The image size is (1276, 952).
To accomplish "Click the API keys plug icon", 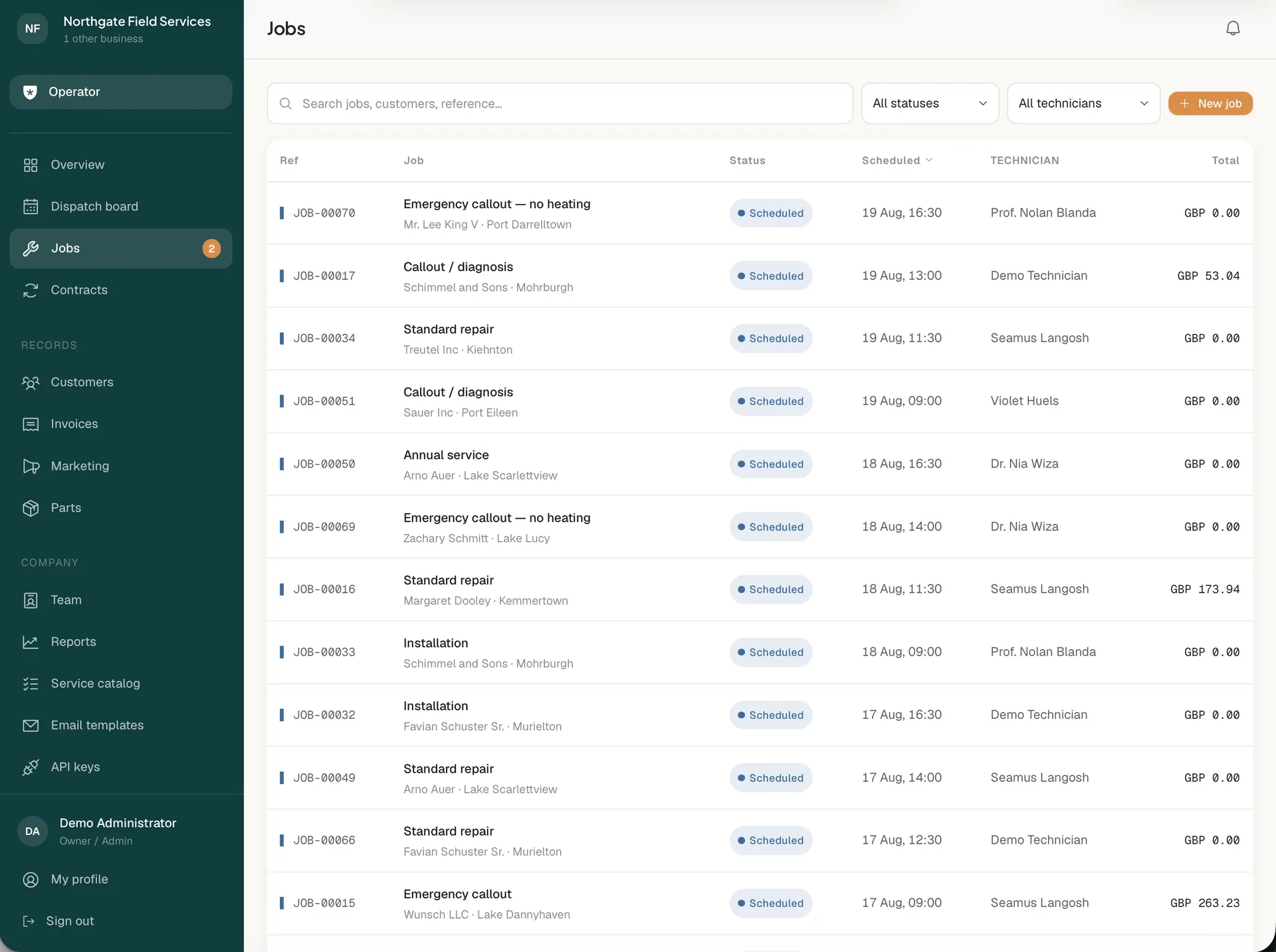I will click(x=31, y=768).
